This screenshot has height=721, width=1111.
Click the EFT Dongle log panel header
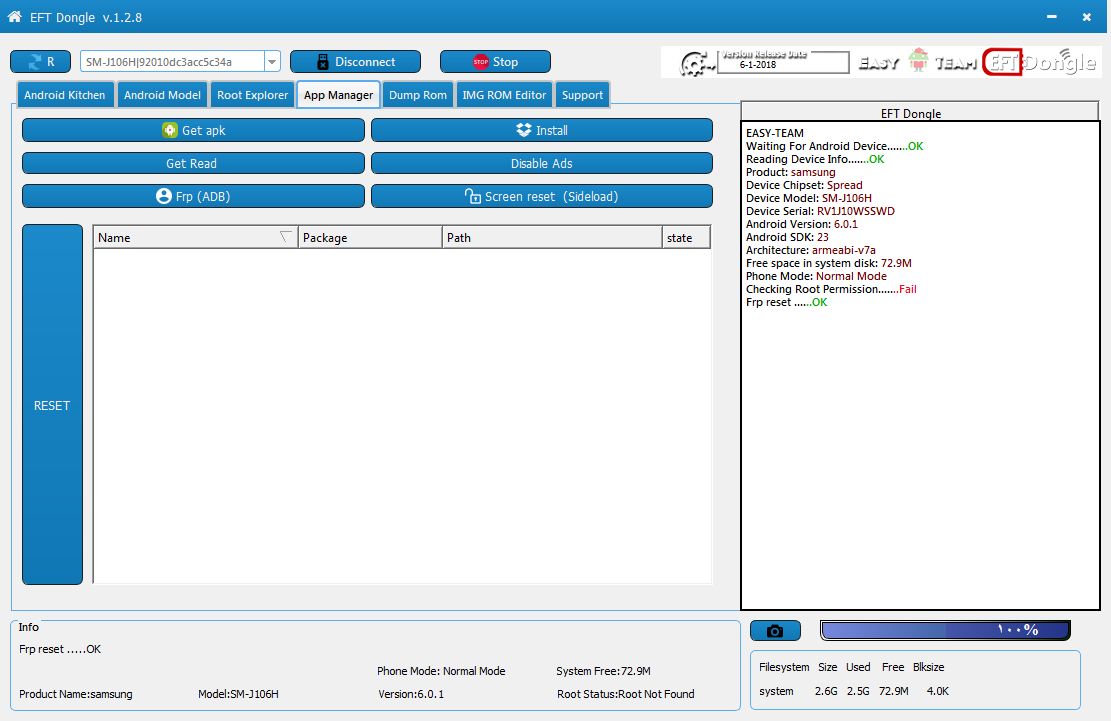click(x=920, y=112)
